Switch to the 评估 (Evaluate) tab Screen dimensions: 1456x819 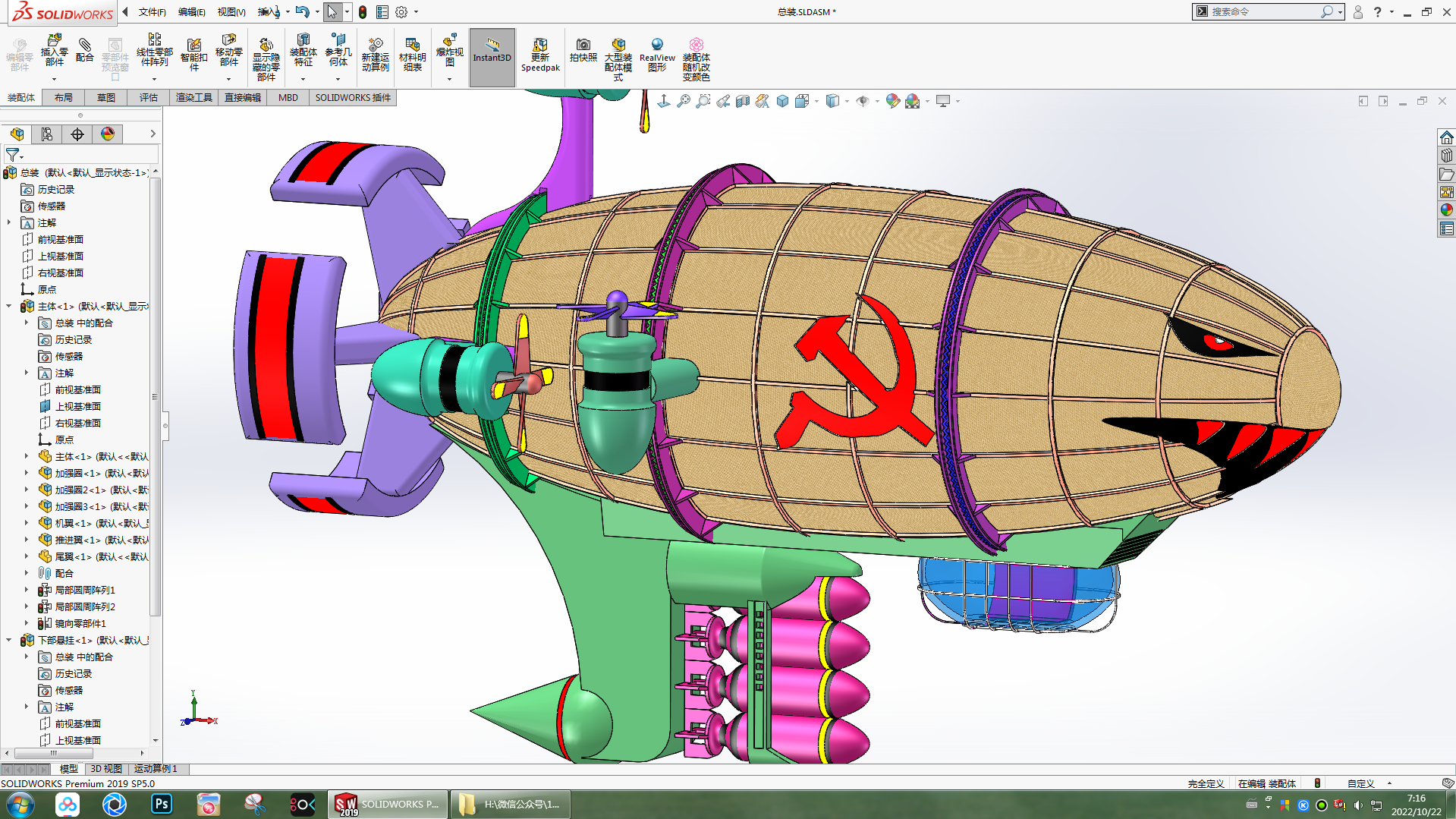[x=148, y=98]
